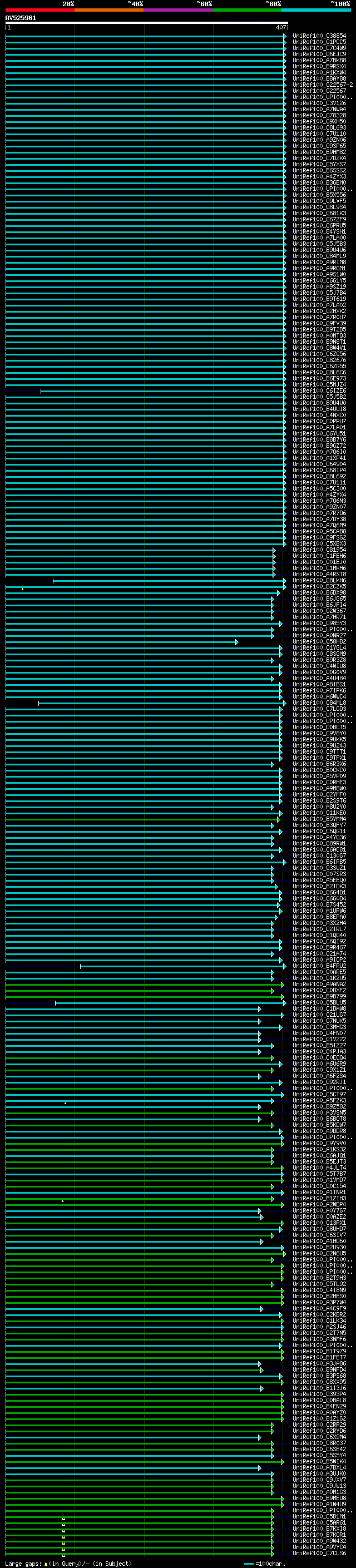Select hit label UniRef100_A7NWA4
Image resolution: width=356 pixels, height=1568 pixels.
click(x=319, y=110)
